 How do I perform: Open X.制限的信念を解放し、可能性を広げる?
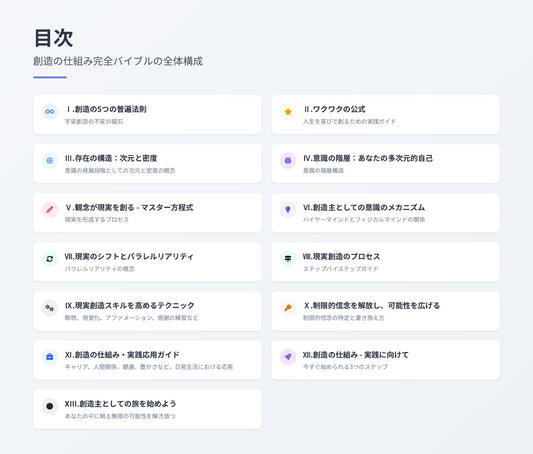point(385,311)
